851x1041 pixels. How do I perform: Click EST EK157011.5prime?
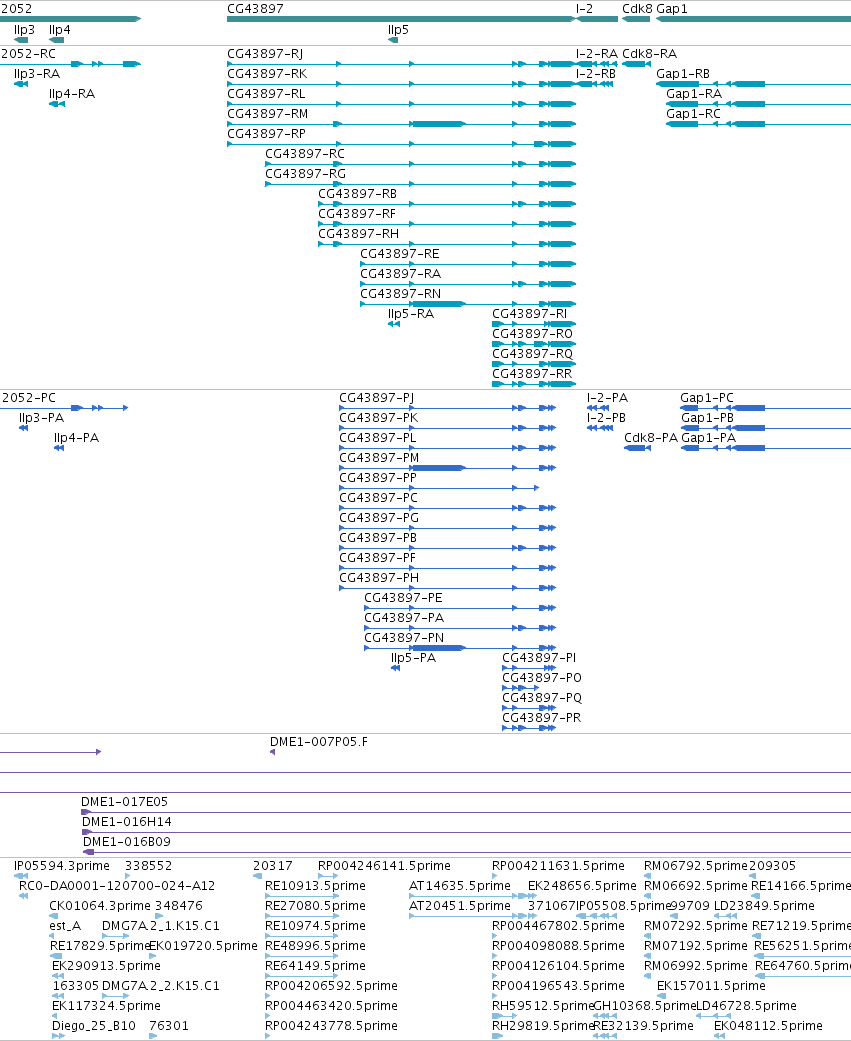click(711, 986)
